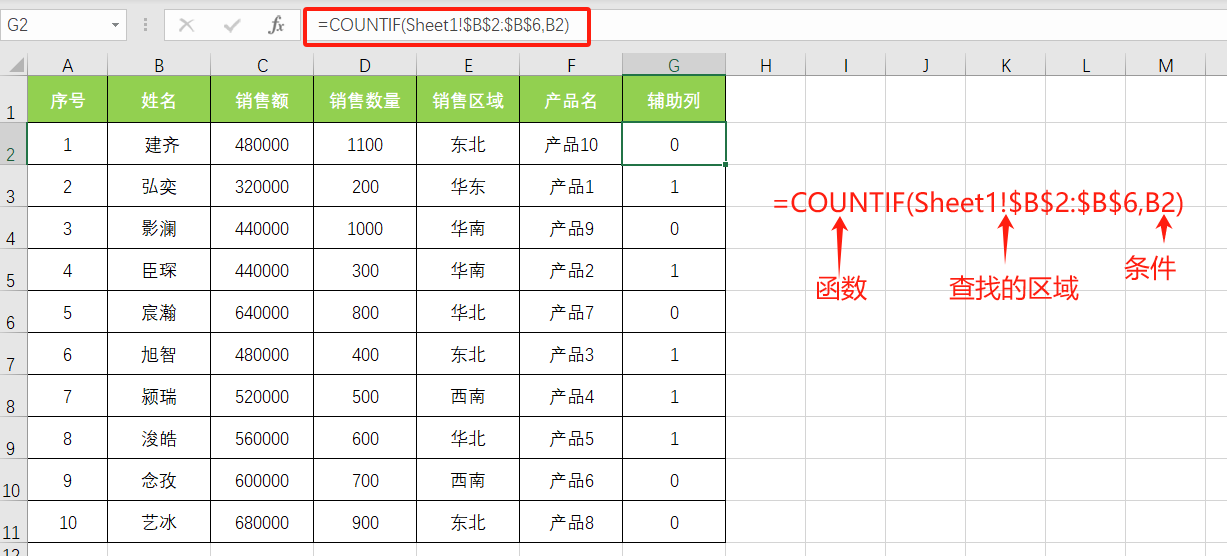The width and height of the screenshot is (1227, 556).
Task: Click region cell 华东
Action: click(x=468, y=186)
